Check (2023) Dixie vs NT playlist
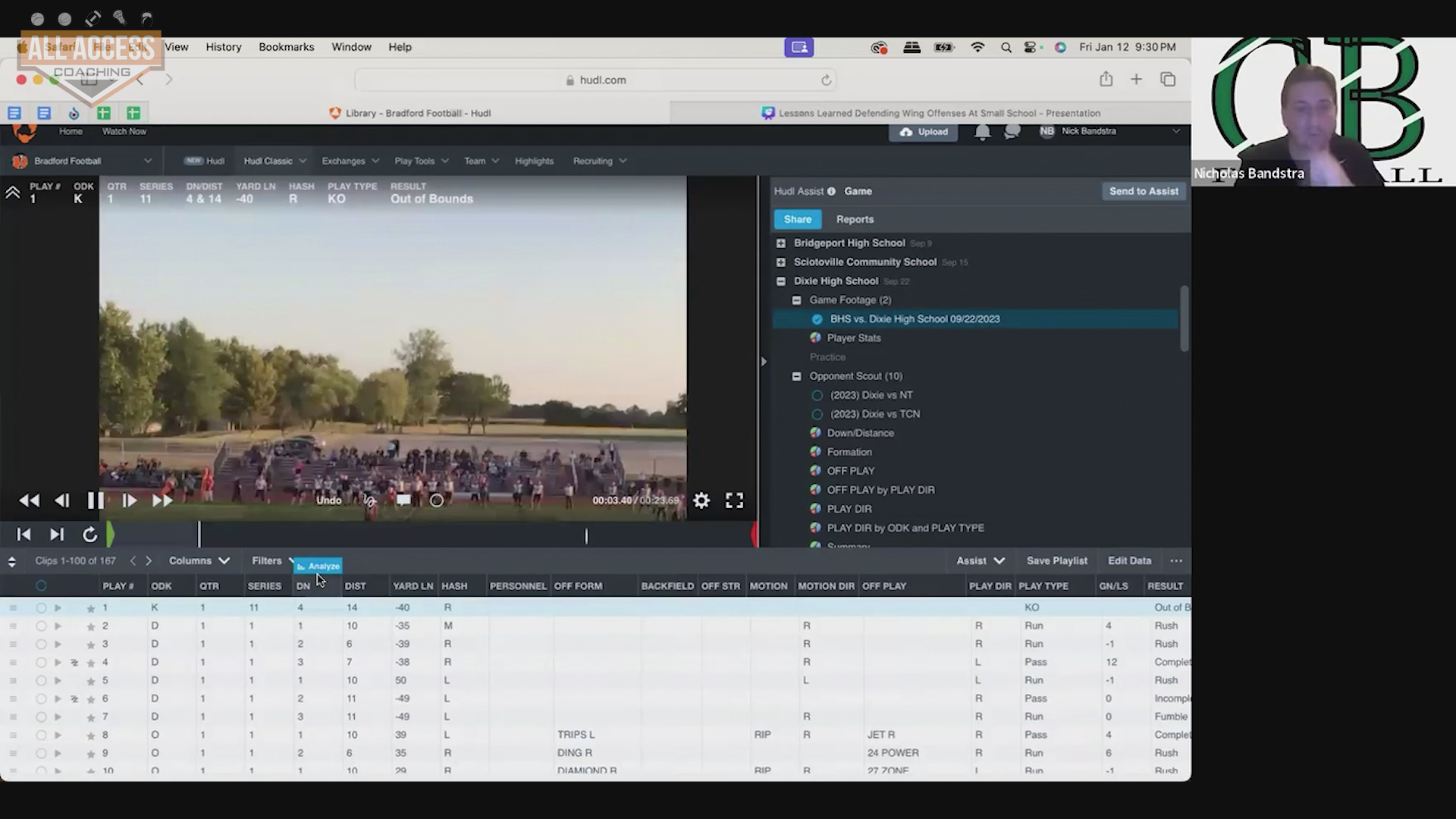The height and width of the screenshot is (819, 1456). point(817,395)
